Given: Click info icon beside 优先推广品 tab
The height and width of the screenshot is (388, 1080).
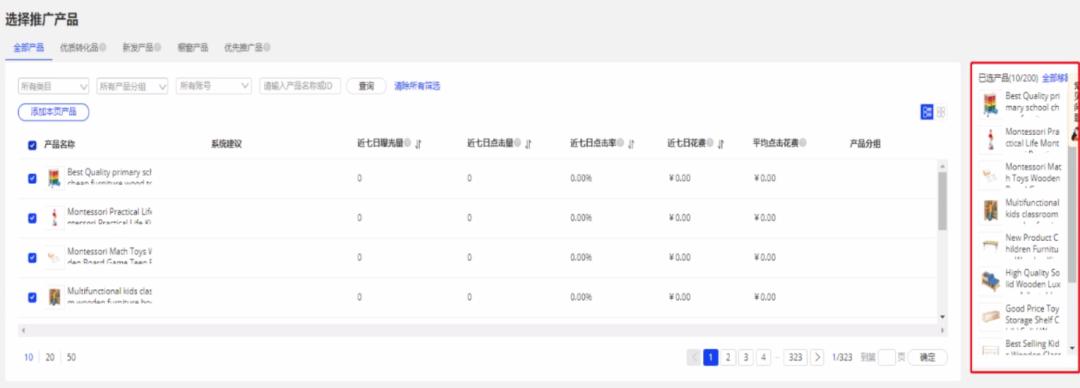Looking at the screenshot, I should click(267, 48).
